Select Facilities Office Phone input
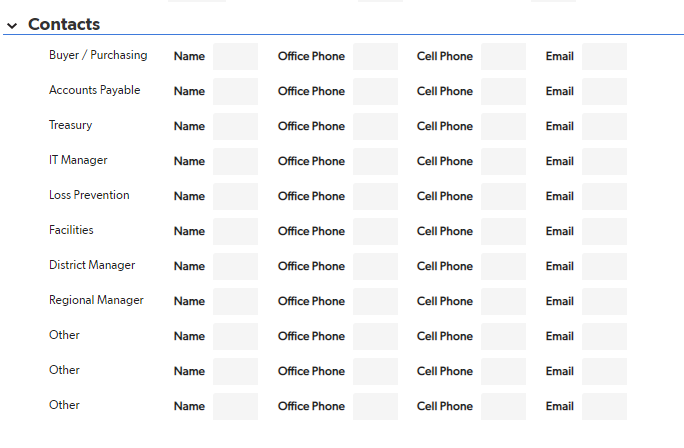The height and width of the screenshot is (448, 684). tap(376, 231)
